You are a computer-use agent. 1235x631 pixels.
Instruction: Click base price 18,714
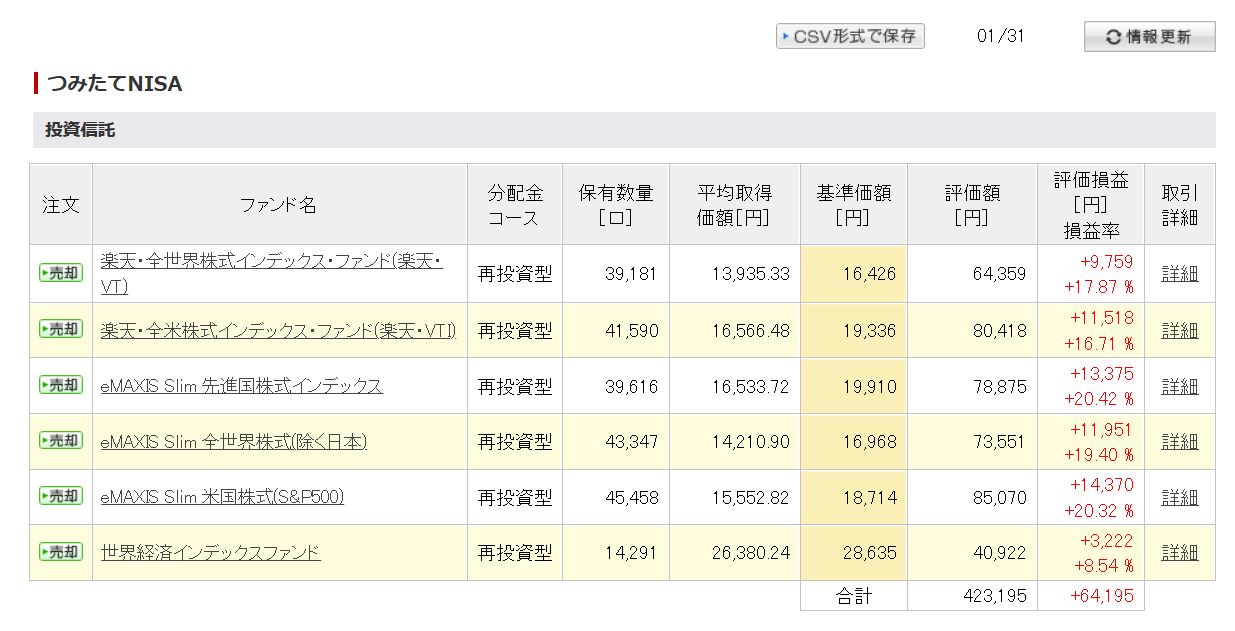coord(870,497)
